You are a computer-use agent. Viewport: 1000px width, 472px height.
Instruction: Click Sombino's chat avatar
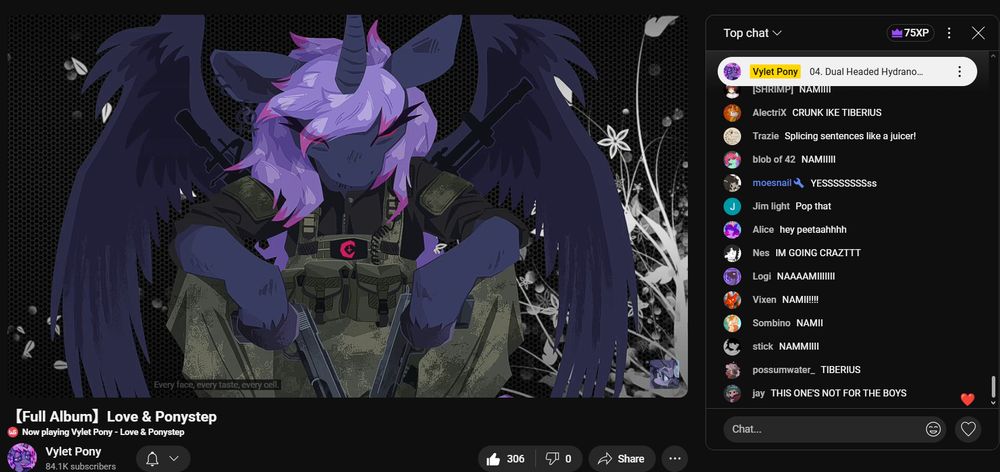[x=732, y=323]
